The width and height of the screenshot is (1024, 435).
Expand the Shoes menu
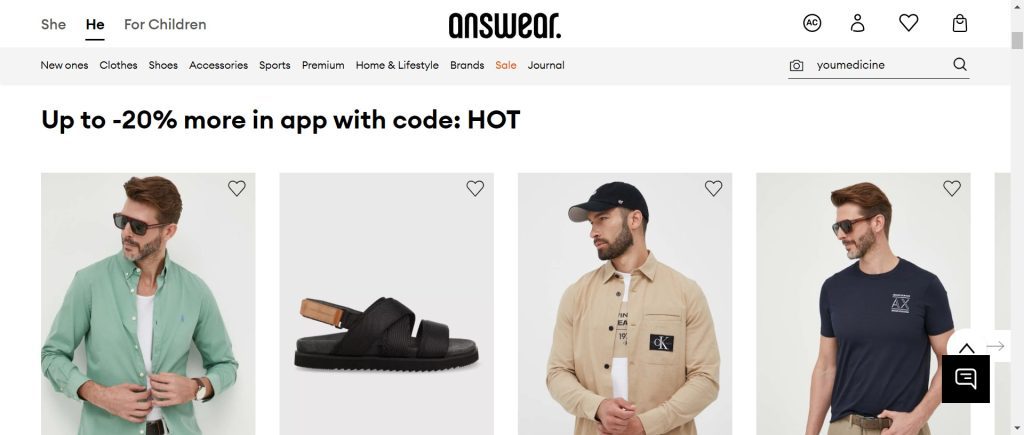tap(163, 65)
